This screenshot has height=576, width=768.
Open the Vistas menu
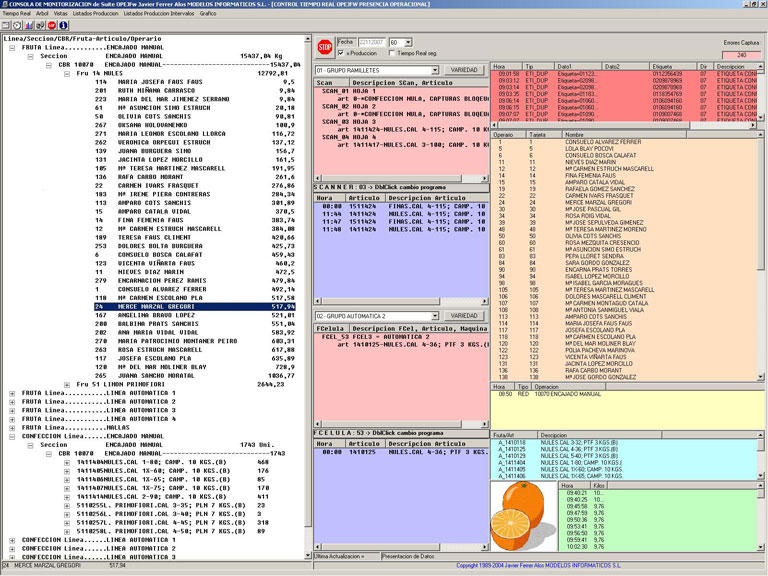61,14
